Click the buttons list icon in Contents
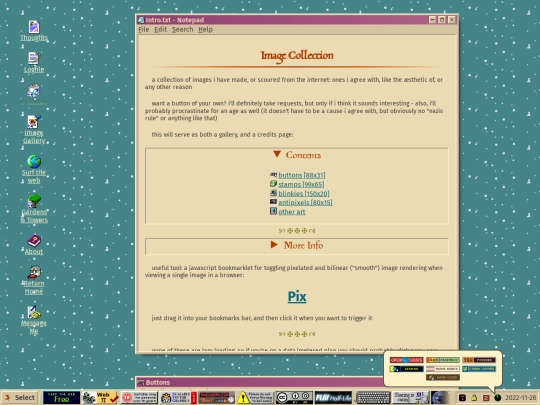 [273, 175]
